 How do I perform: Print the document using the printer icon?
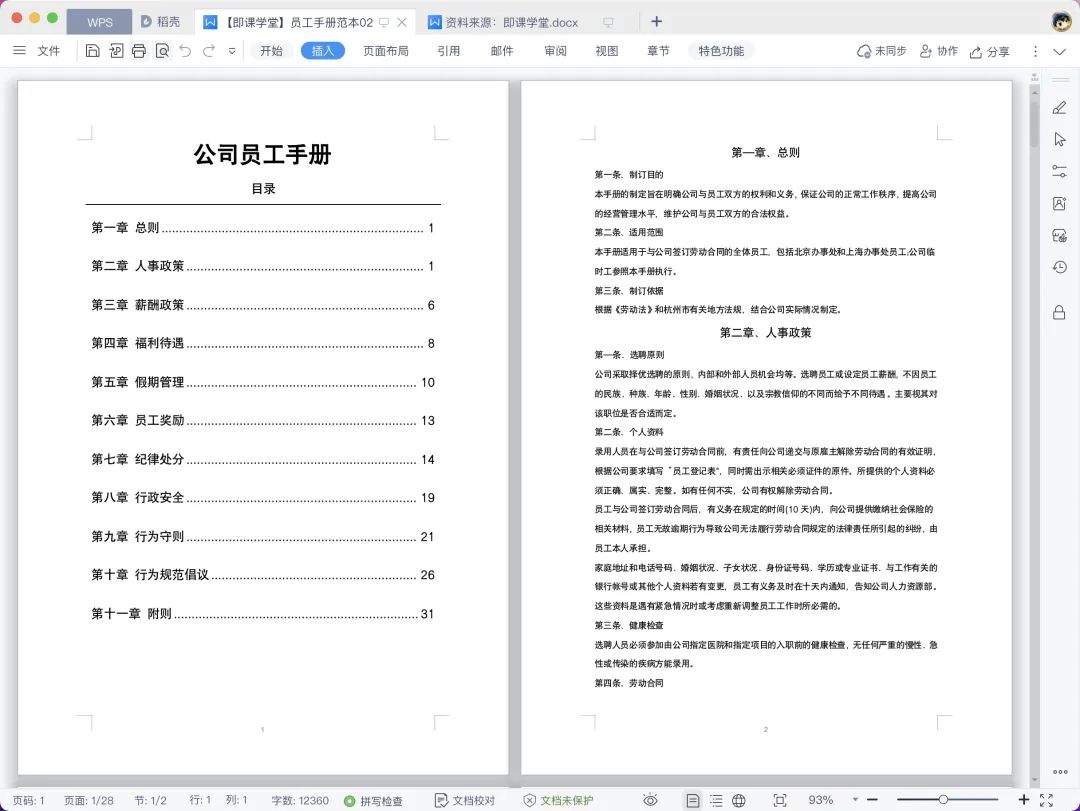click(138, 50)
